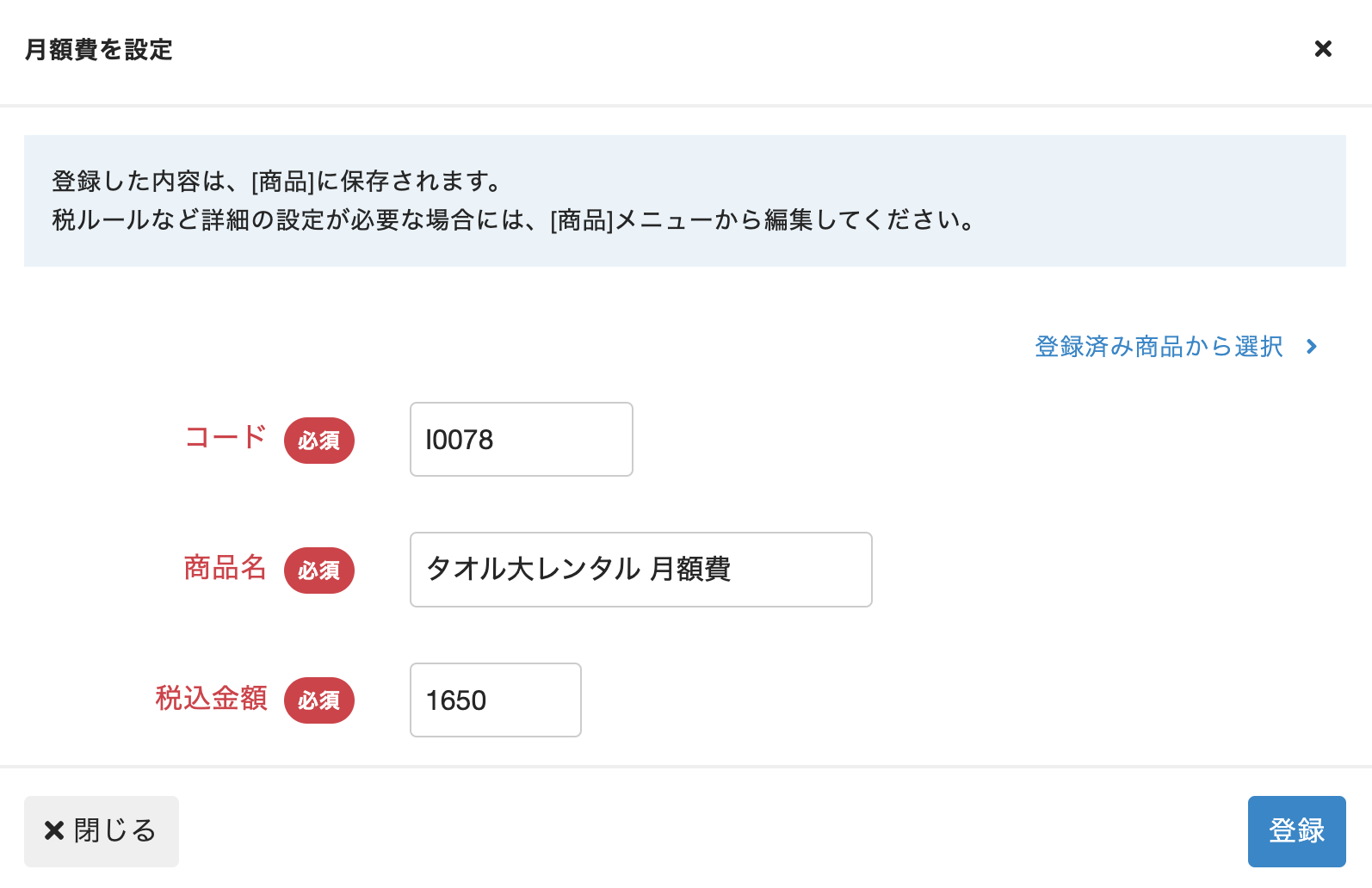Click the X icon inside 閉じる button
The width and height of the screenshot is (1372, 888).
[x=54, y=830]
